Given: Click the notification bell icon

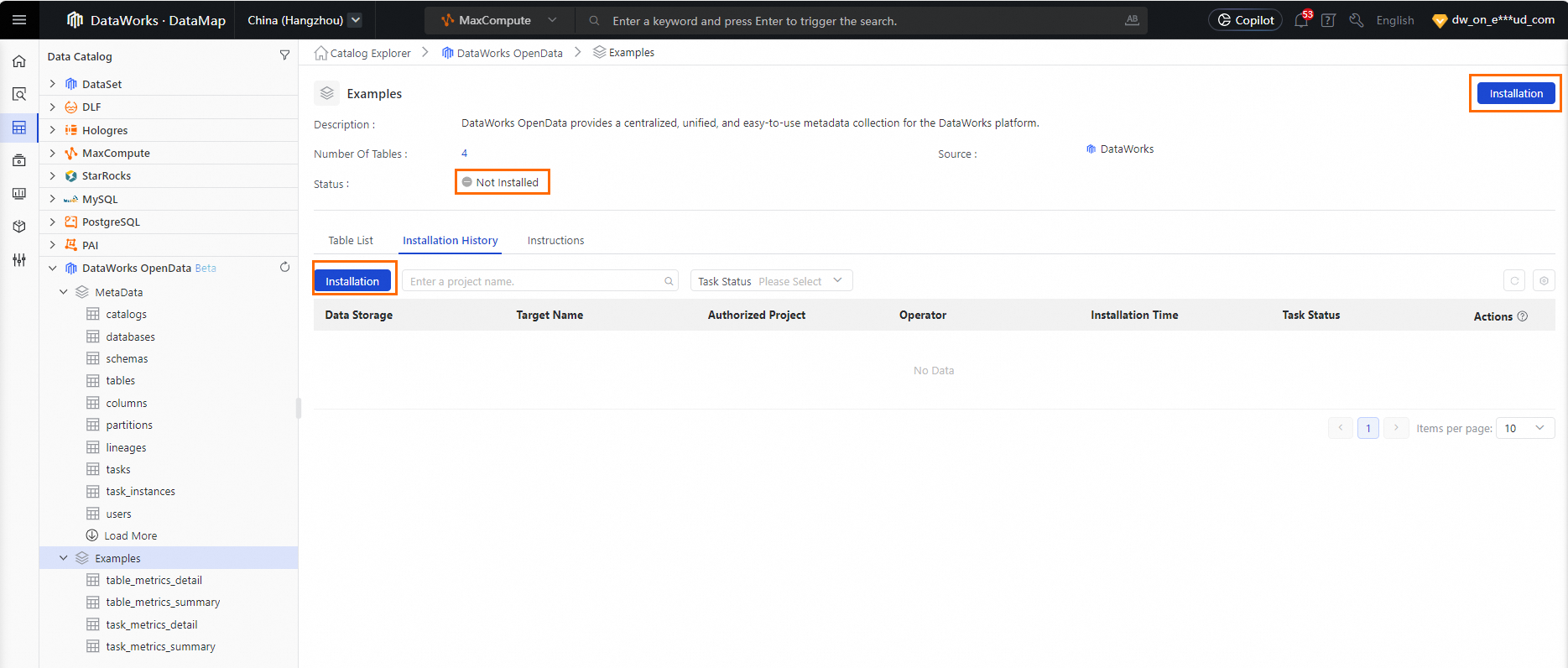Looking at the screenshot, I should pyautogui.click(x=1300, y=20).
